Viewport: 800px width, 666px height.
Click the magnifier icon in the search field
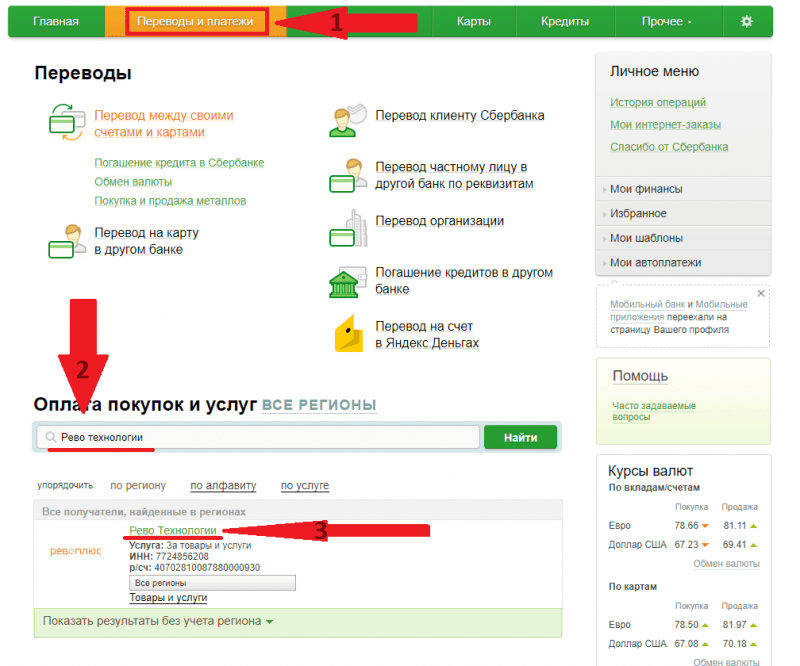pos(51,437)
